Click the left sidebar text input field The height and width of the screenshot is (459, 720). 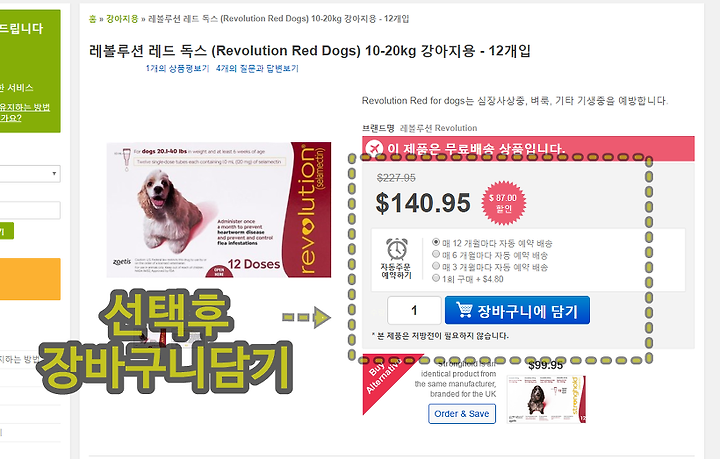coord(28,210)
